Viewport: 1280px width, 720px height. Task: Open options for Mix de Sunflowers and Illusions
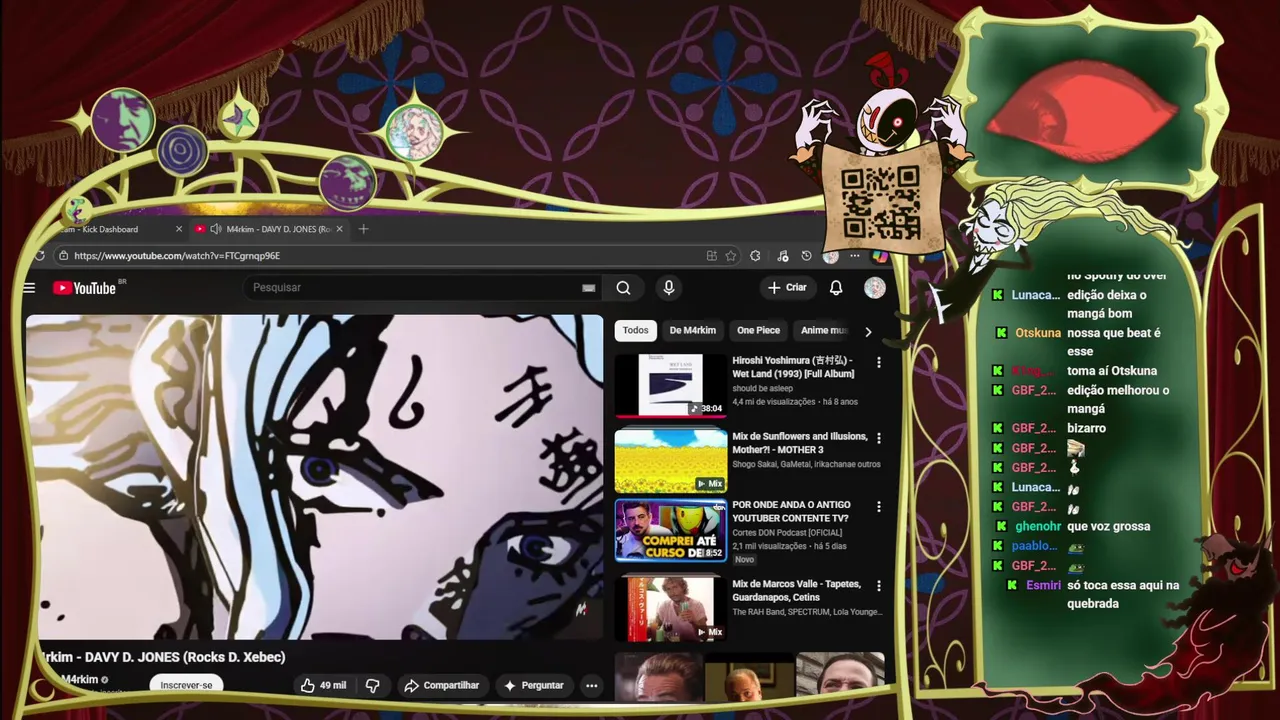pyautogui.click(x=879, y=438)
